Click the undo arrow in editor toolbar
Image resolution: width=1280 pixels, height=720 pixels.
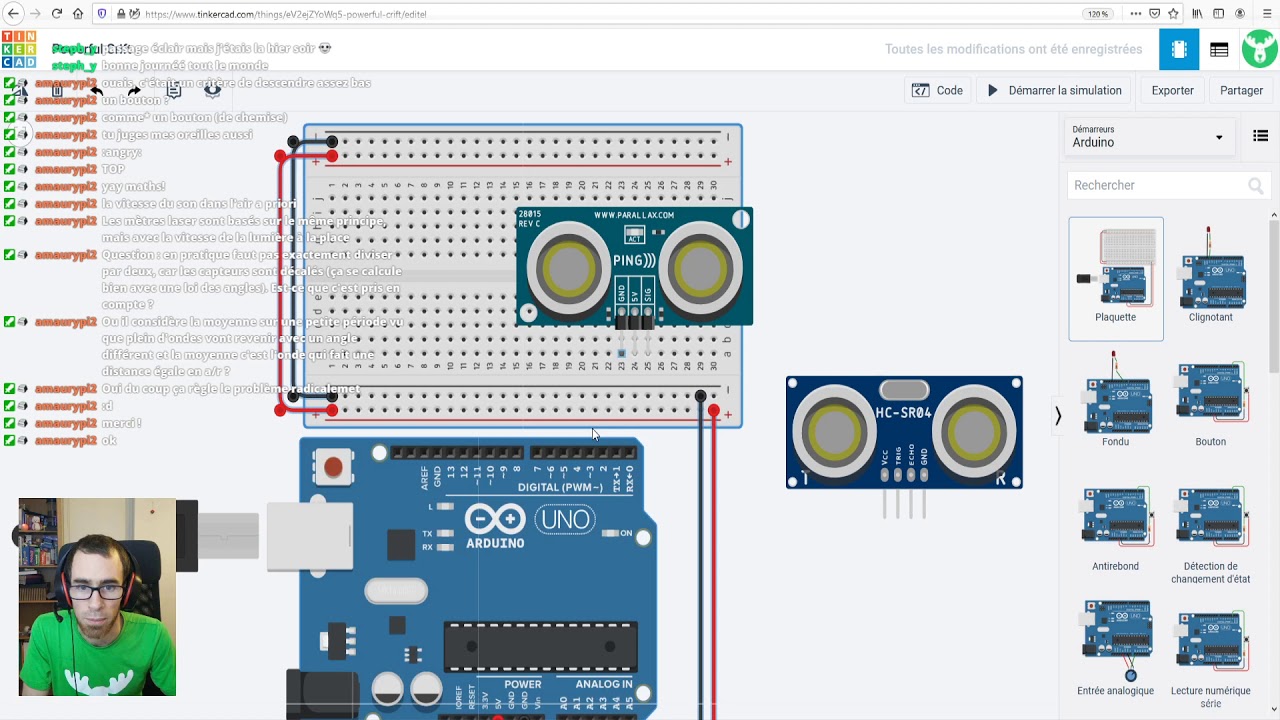(x=96, y=90)
